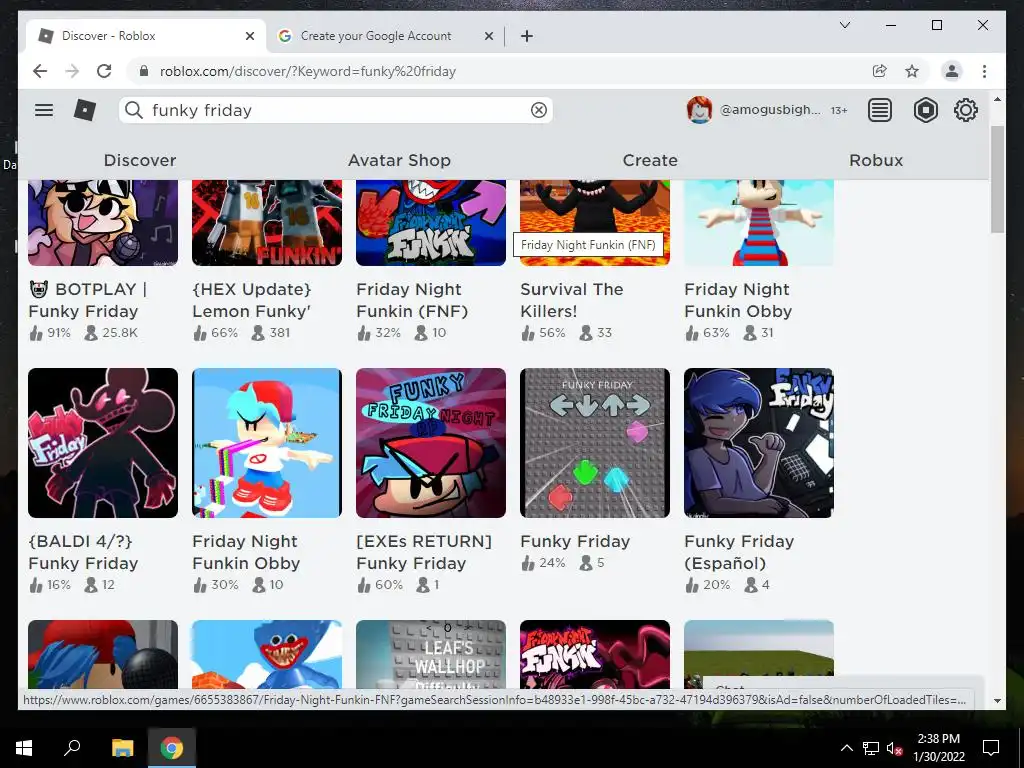Open {HEX Update} Lemon Funky' game
Screen dimensions: 1024x768
click(251, 300)
